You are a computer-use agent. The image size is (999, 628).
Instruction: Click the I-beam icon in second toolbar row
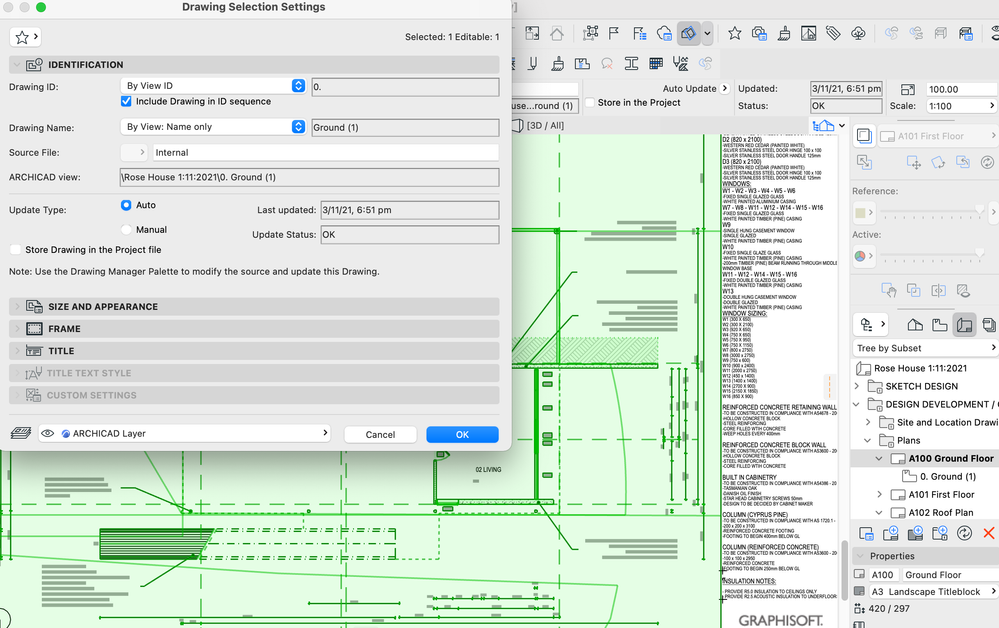(x=630, y=63)
